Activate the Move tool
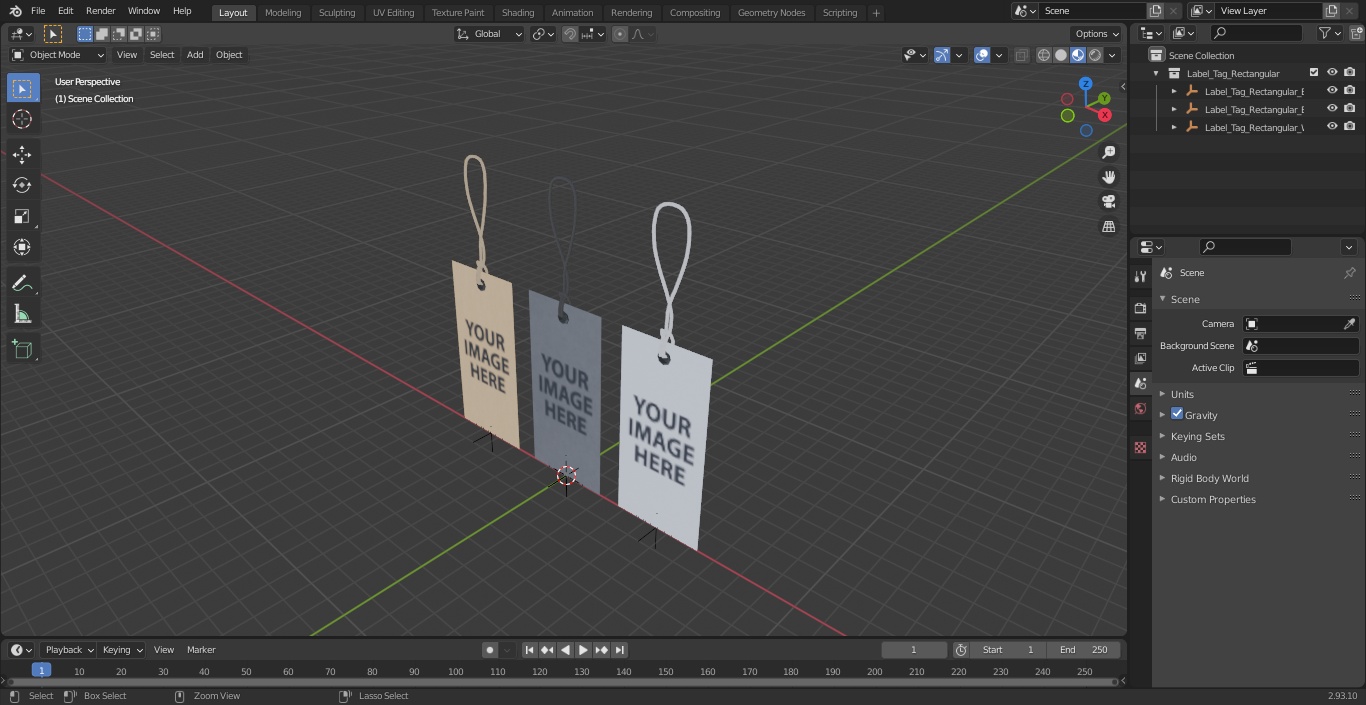The width and height of the screenshot is (1366, 705). (22, 155)
